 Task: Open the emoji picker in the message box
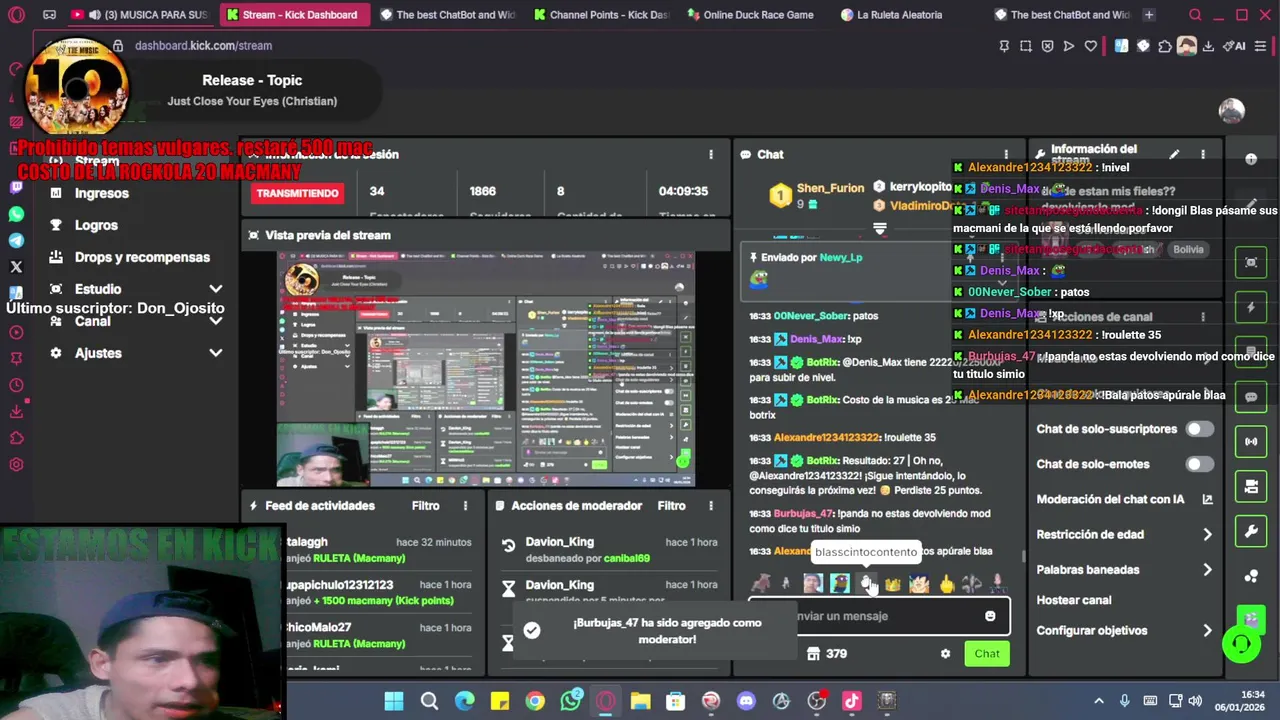coord(990,616)
